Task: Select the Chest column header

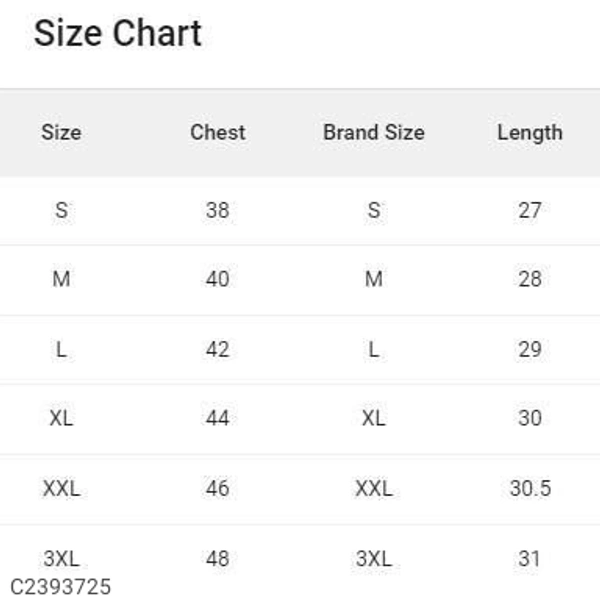Action: click(217, 132)
